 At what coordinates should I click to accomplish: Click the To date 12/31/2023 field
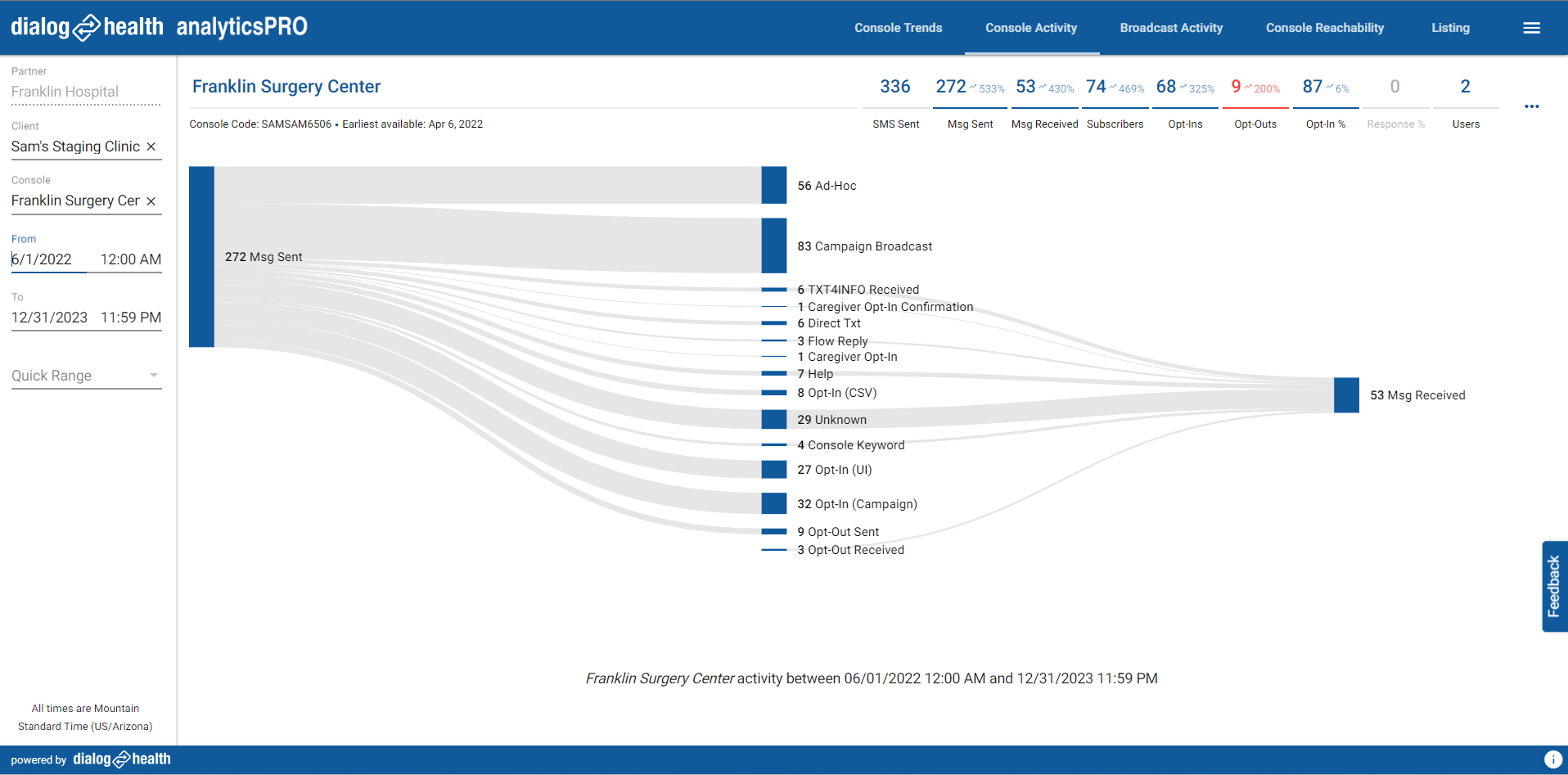(x=50, y=318)
